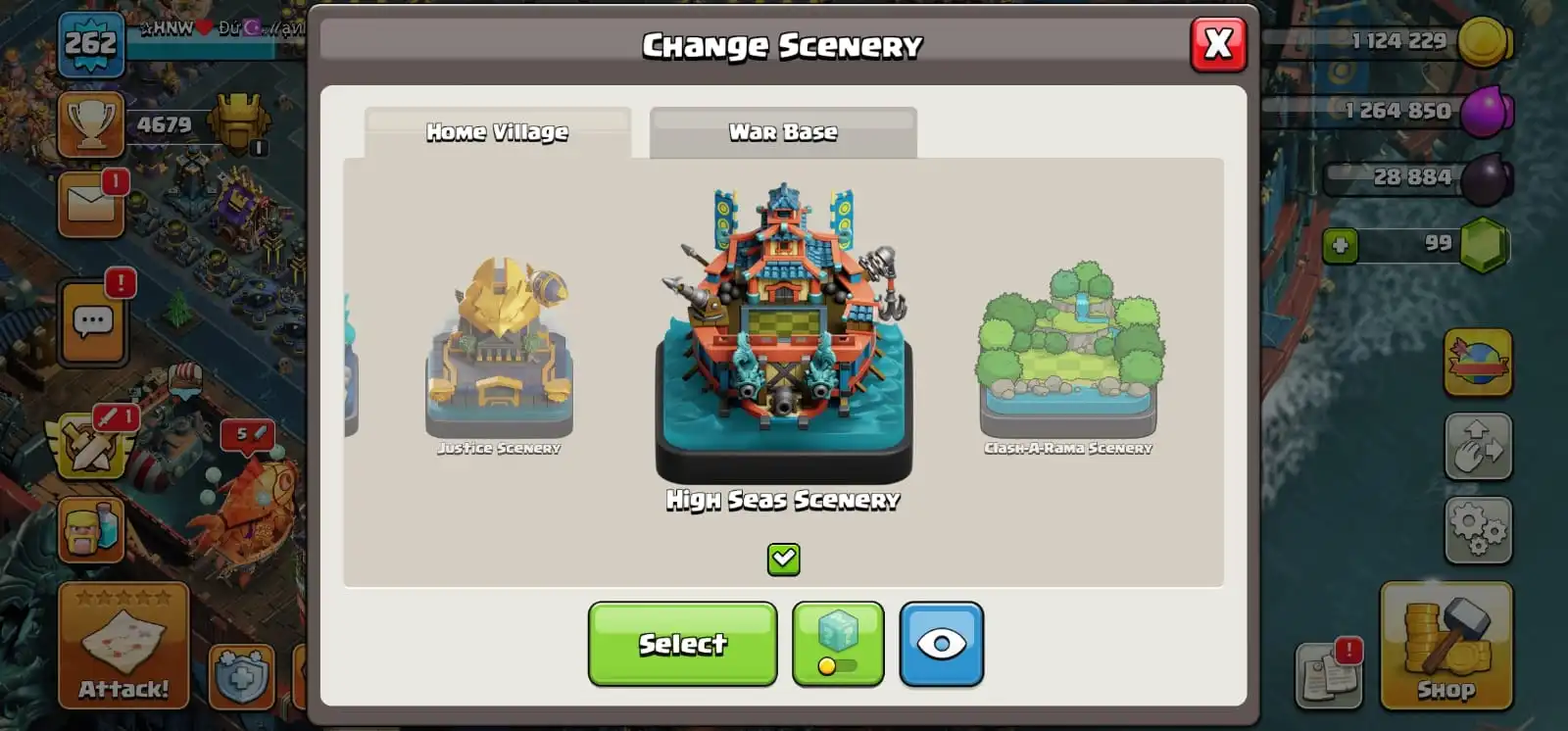Open the chat speech bubble icon

pyautogui.click(x=92, y=322)
